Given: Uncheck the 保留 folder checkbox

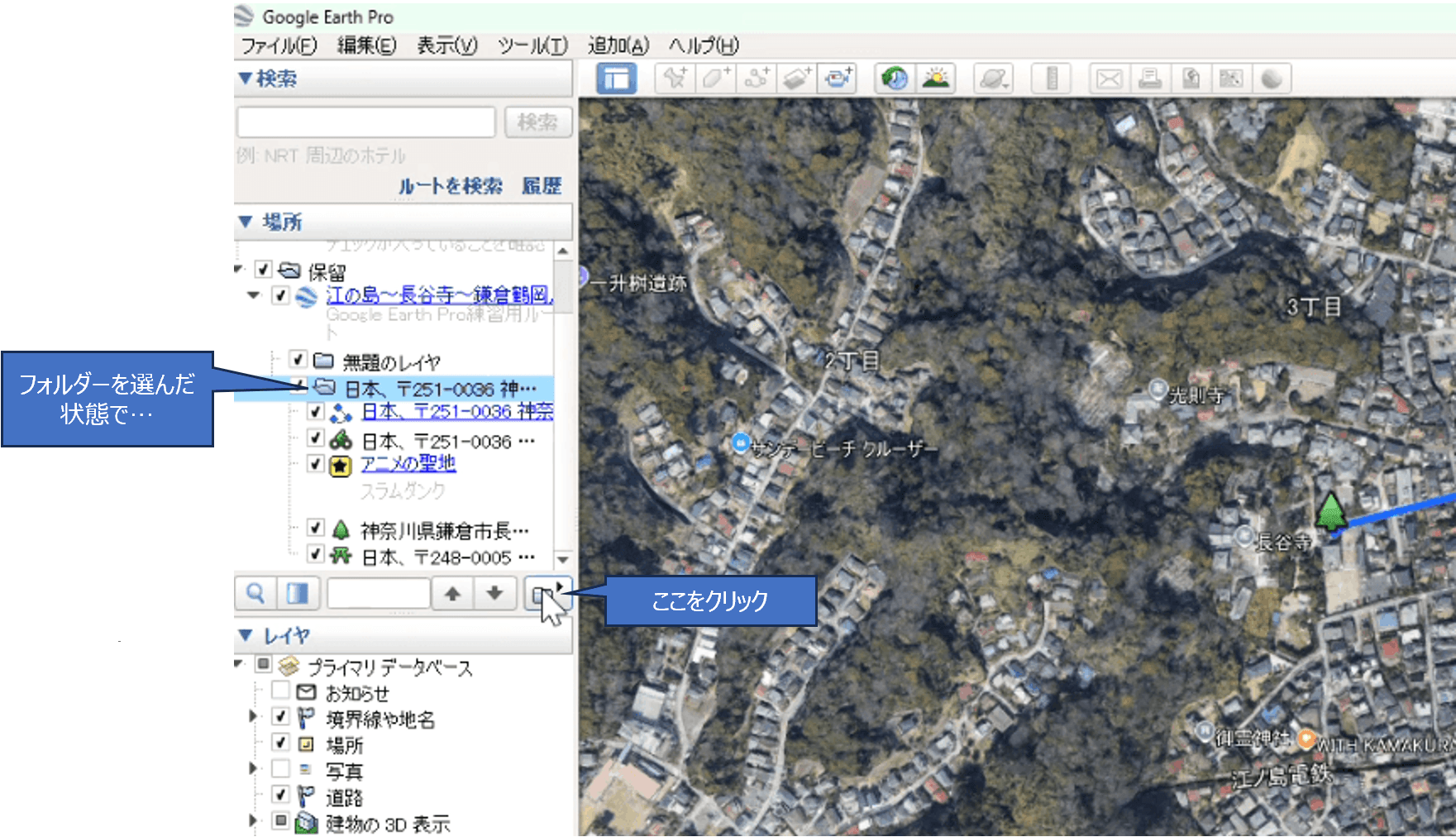Looking at the screenshot, I should (263, 270).
